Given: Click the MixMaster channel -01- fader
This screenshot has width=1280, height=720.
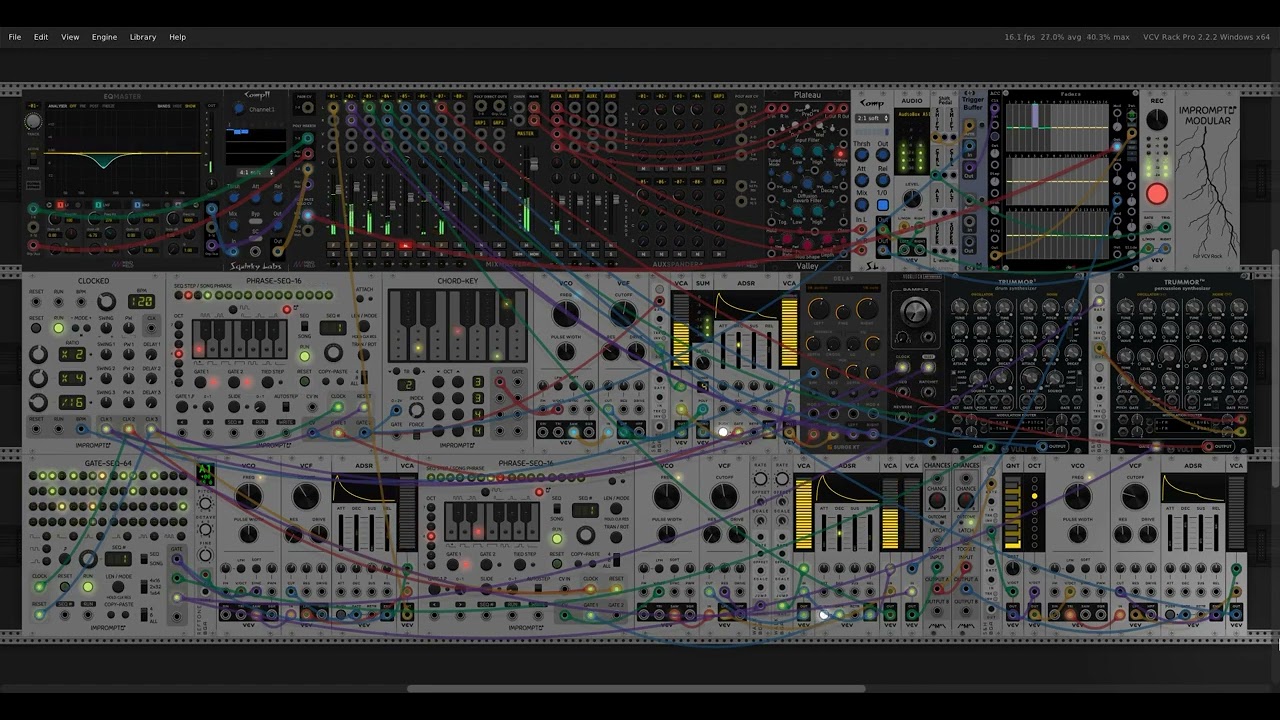Looking at the screenshot, I should (338, 189).
